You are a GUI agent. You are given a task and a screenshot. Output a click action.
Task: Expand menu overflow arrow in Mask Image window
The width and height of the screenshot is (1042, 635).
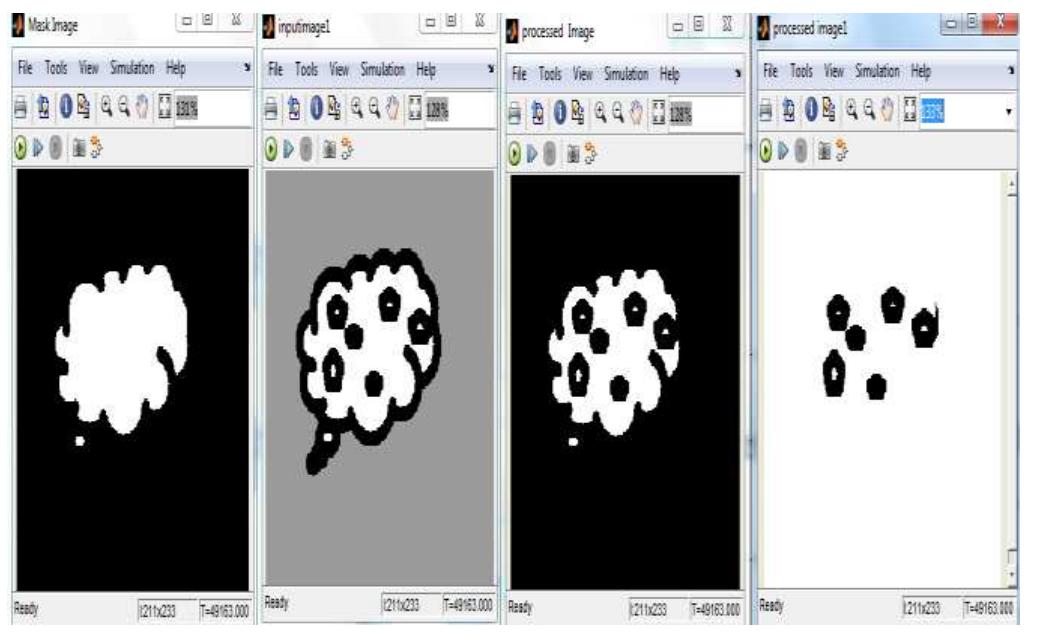click(244, 71)
